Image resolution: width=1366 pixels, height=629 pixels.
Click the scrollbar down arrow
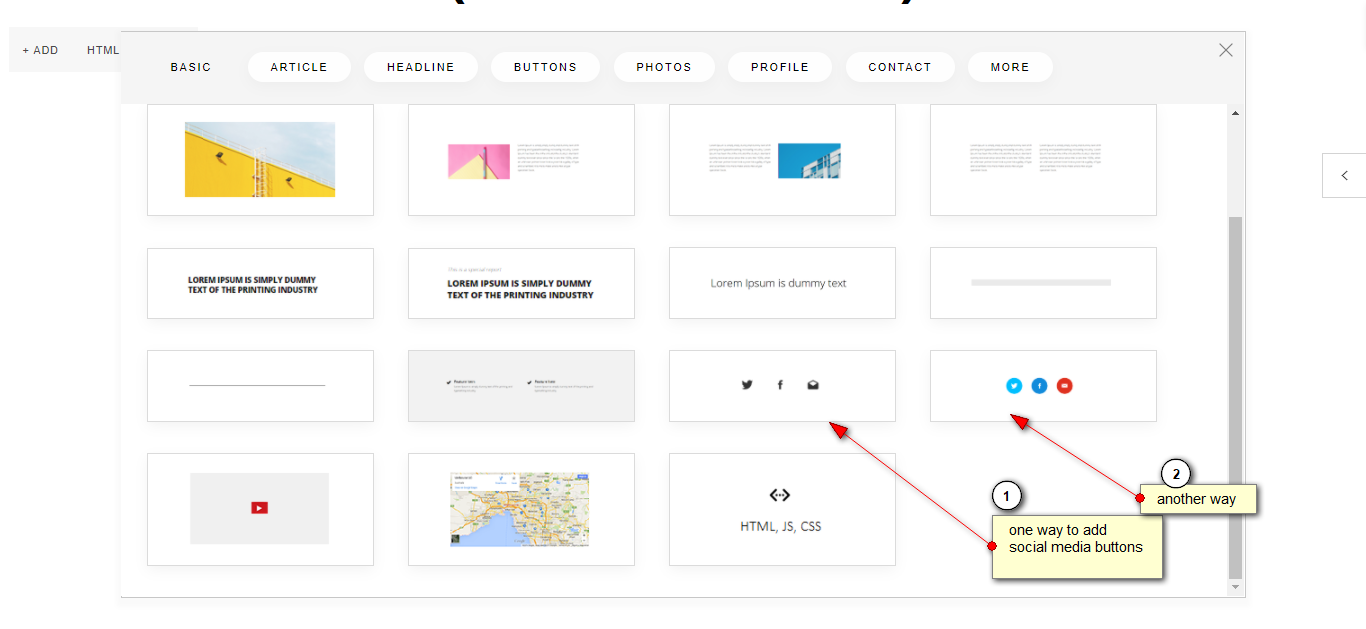(1235, 587)
